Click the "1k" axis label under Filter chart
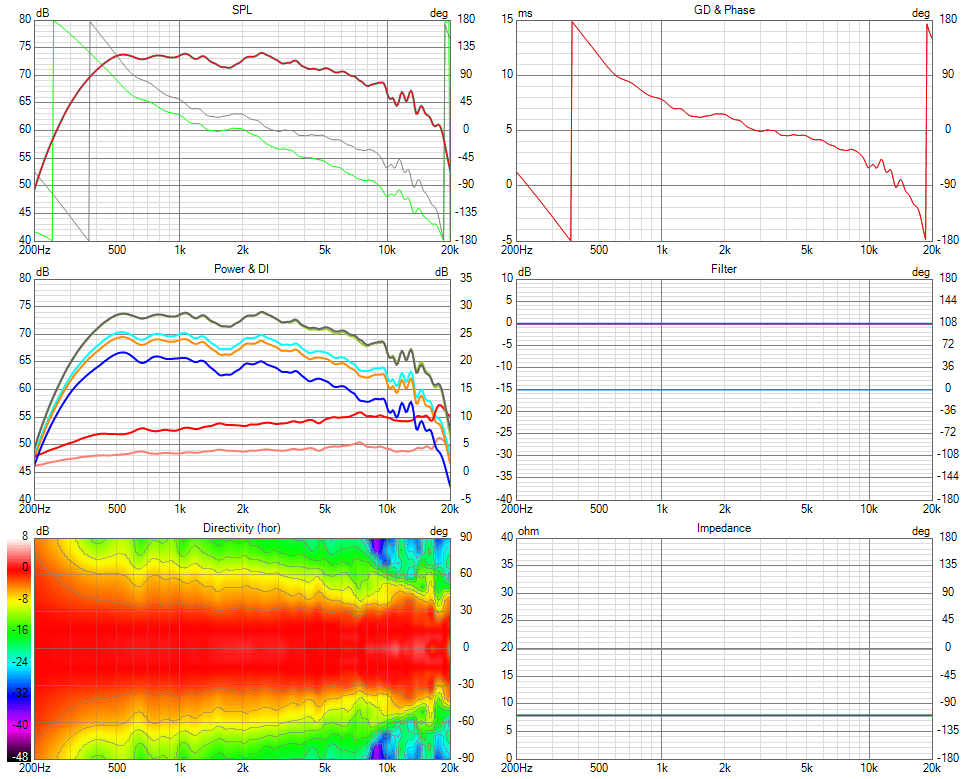The width and height of the screenshot is (966, 779). click(662, 509)
